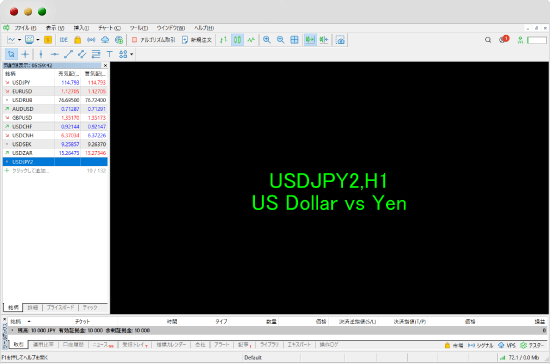Screen dimensions: 550x364
Task: Expand the drawing objects dropdown arrow
Action: [132, 54]
